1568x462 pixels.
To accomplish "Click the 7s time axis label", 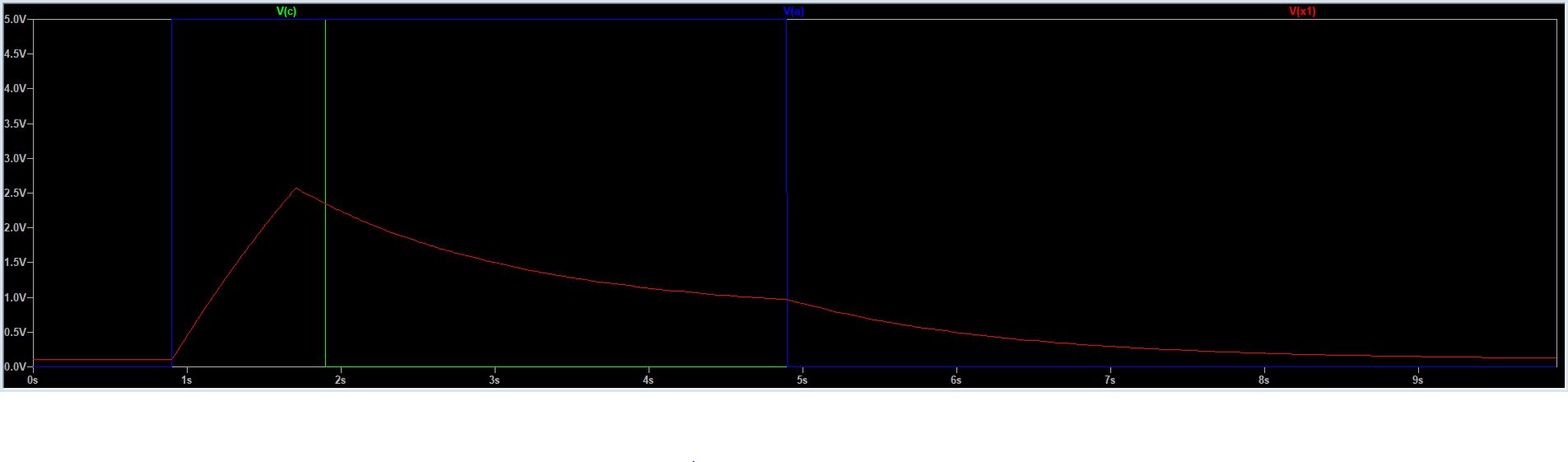I will click(x=1110, y=380).
